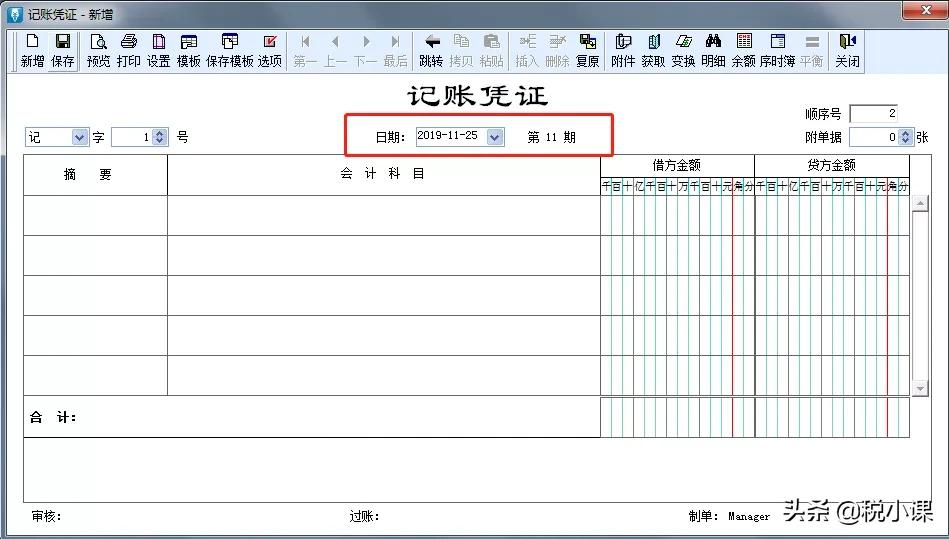The width and height of the screenshot is (949, 539).
Task: Click the first row 贷方金额 cell
Action: click(x=832, y=215)
